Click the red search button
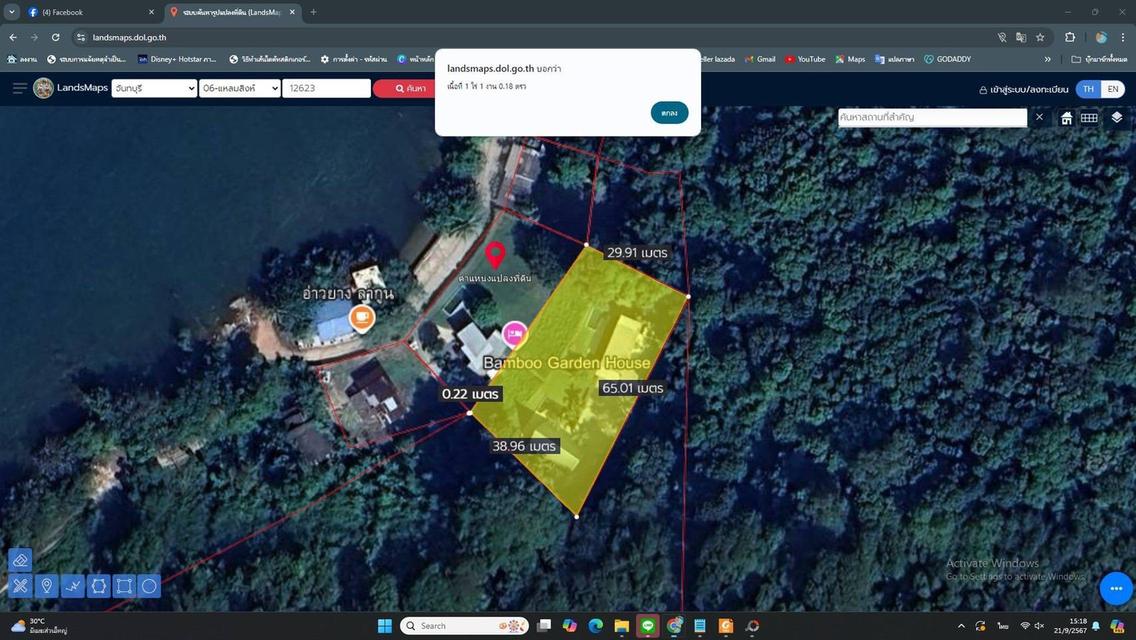 tap(410, 88)
